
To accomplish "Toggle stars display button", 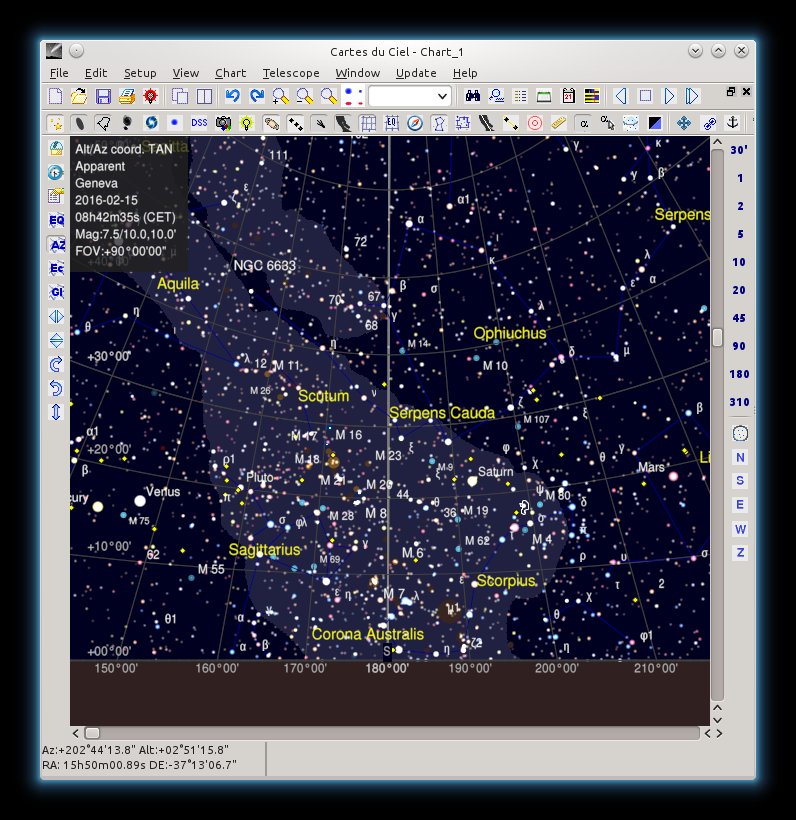I will 55,123.
